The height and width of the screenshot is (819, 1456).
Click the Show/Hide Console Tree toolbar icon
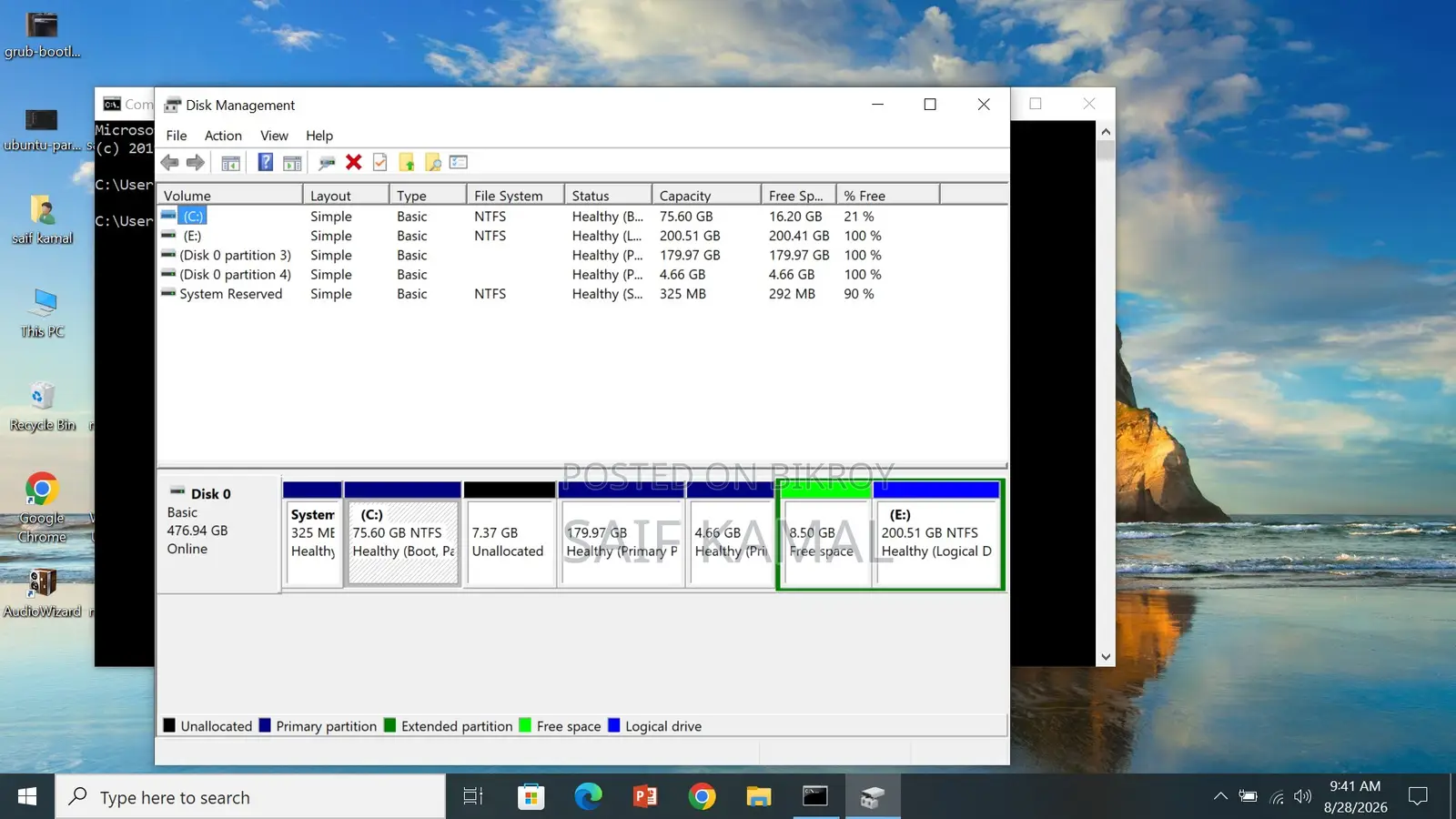(231, 163)
